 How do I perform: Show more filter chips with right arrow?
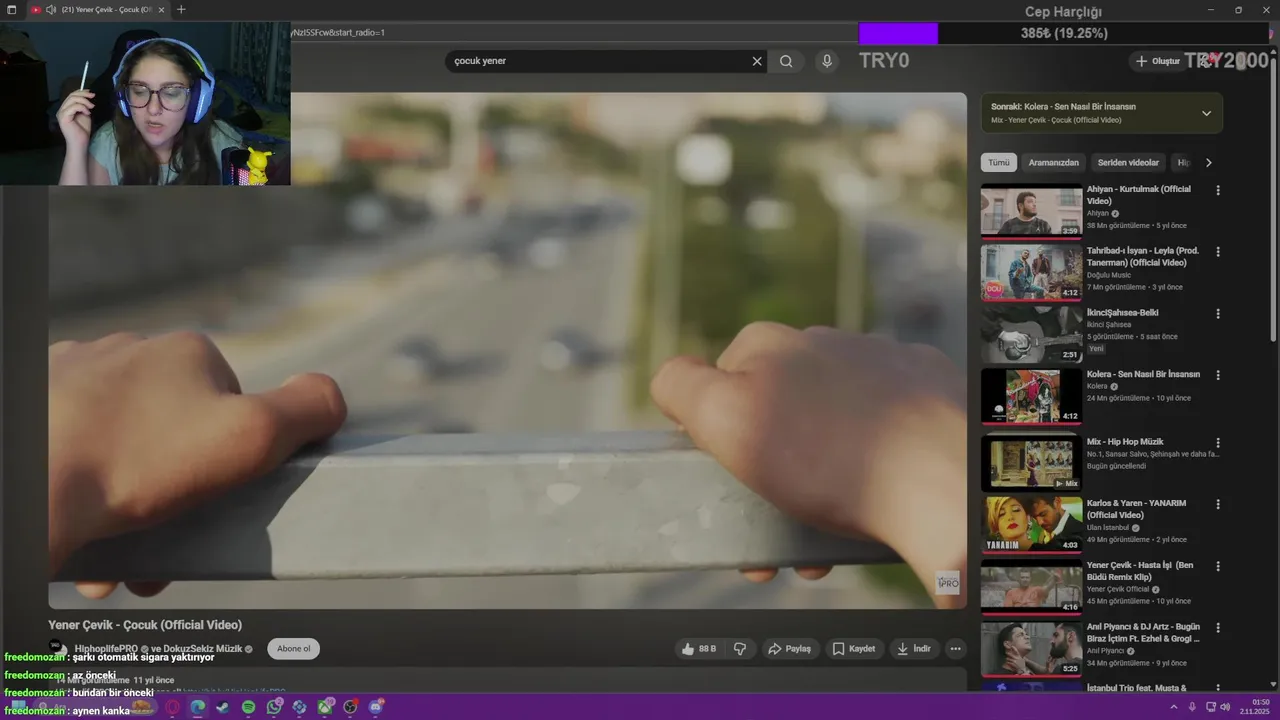pyautogui.click(x=1208, y=163)
